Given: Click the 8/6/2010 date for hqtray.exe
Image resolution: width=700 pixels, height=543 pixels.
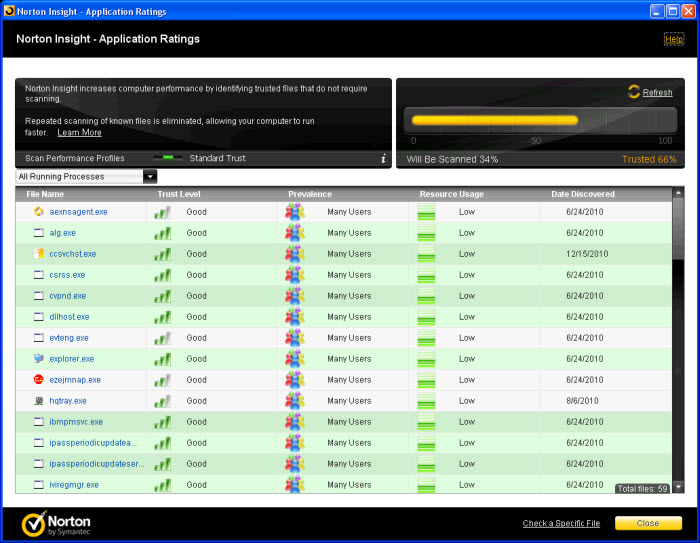Looking at the screenshot, I should (x=582, y=401).
